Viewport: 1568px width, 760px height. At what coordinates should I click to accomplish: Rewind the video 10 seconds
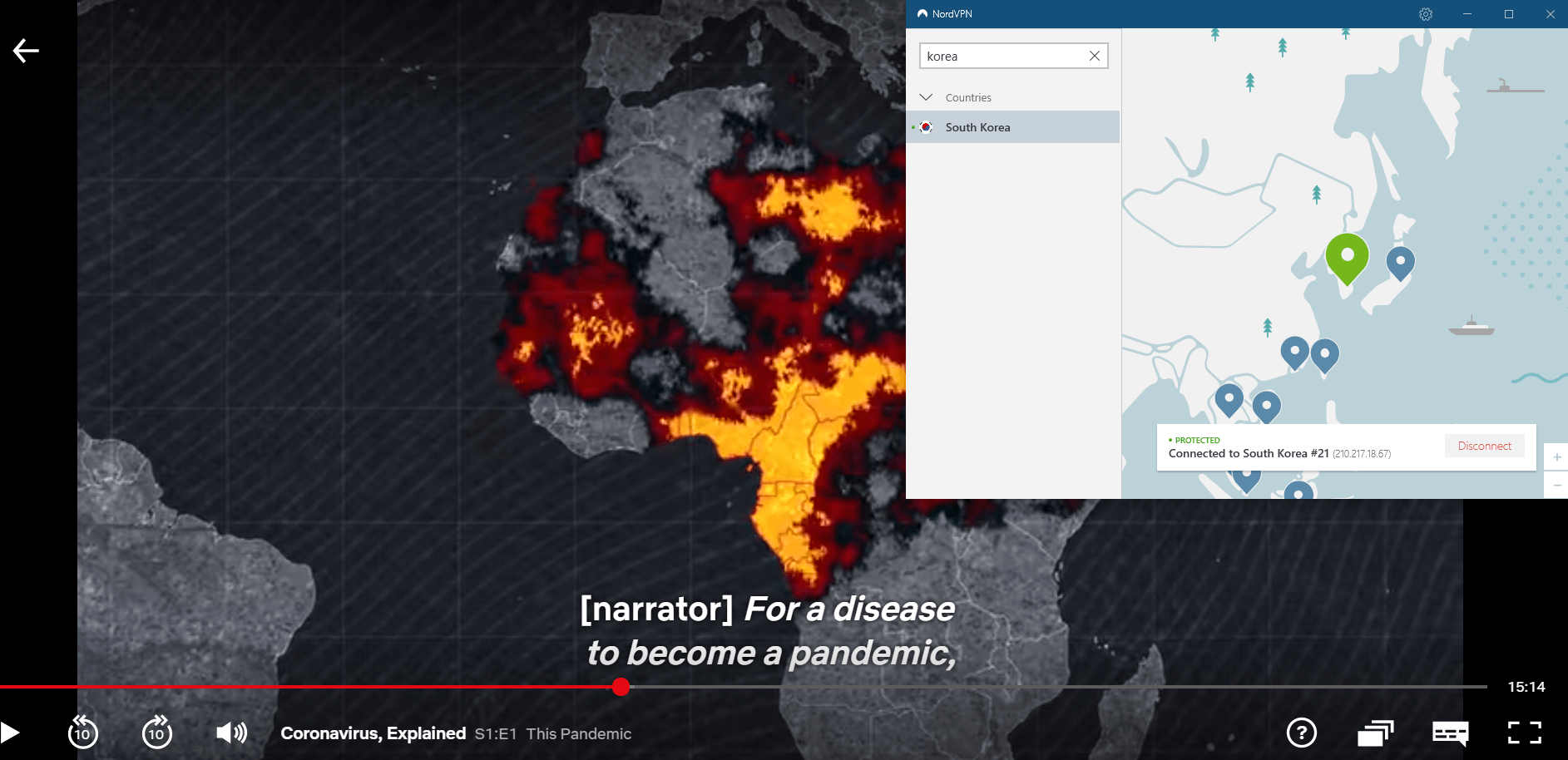83,733
